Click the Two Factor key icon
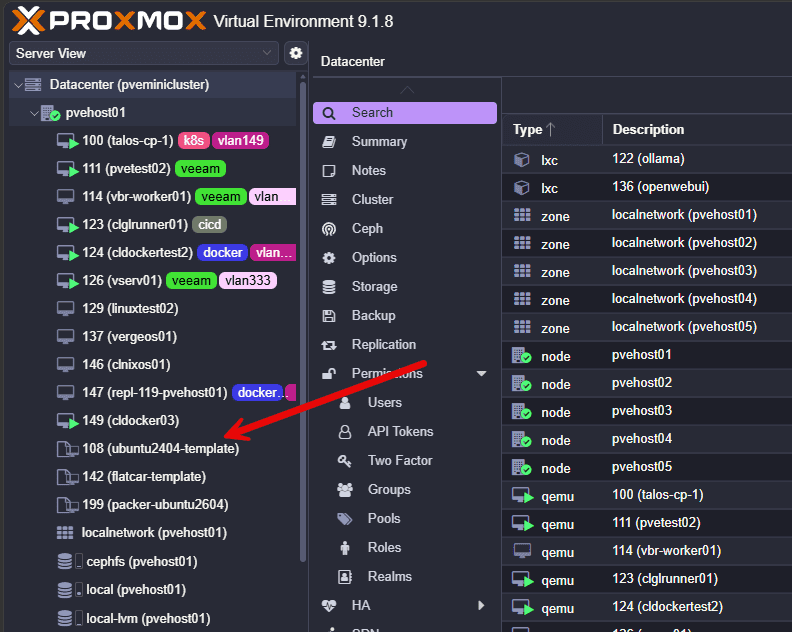 [x=344, y=461]
